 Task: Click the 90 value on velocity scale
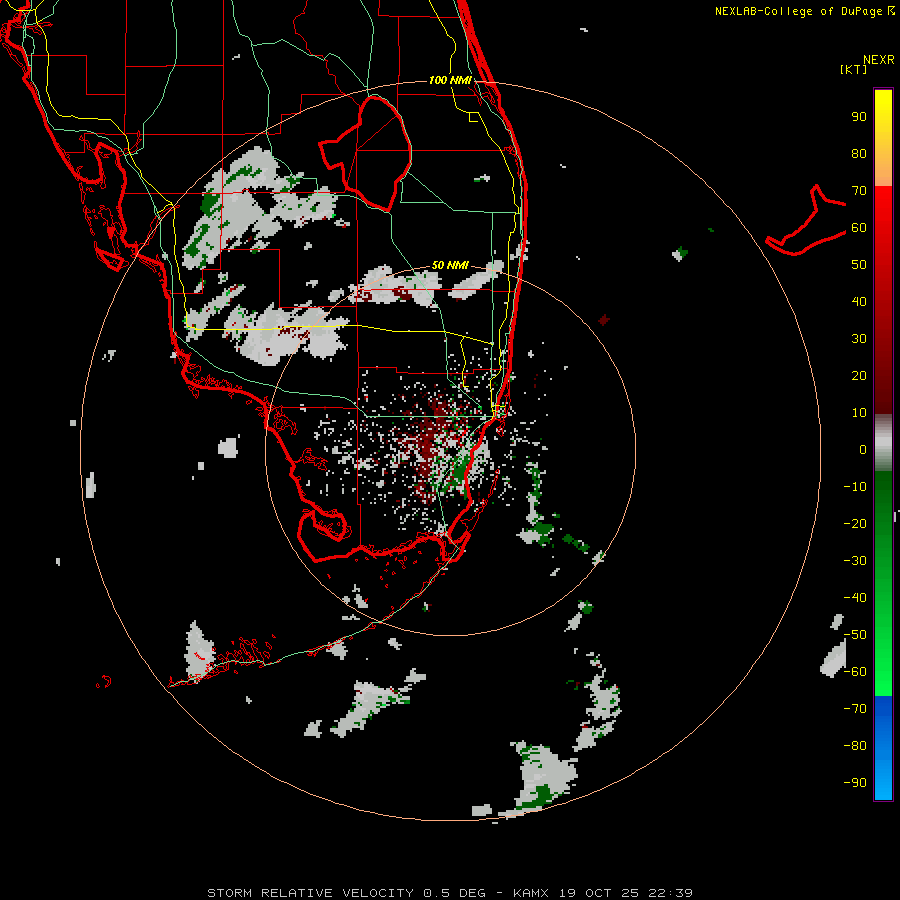point(859,117)
